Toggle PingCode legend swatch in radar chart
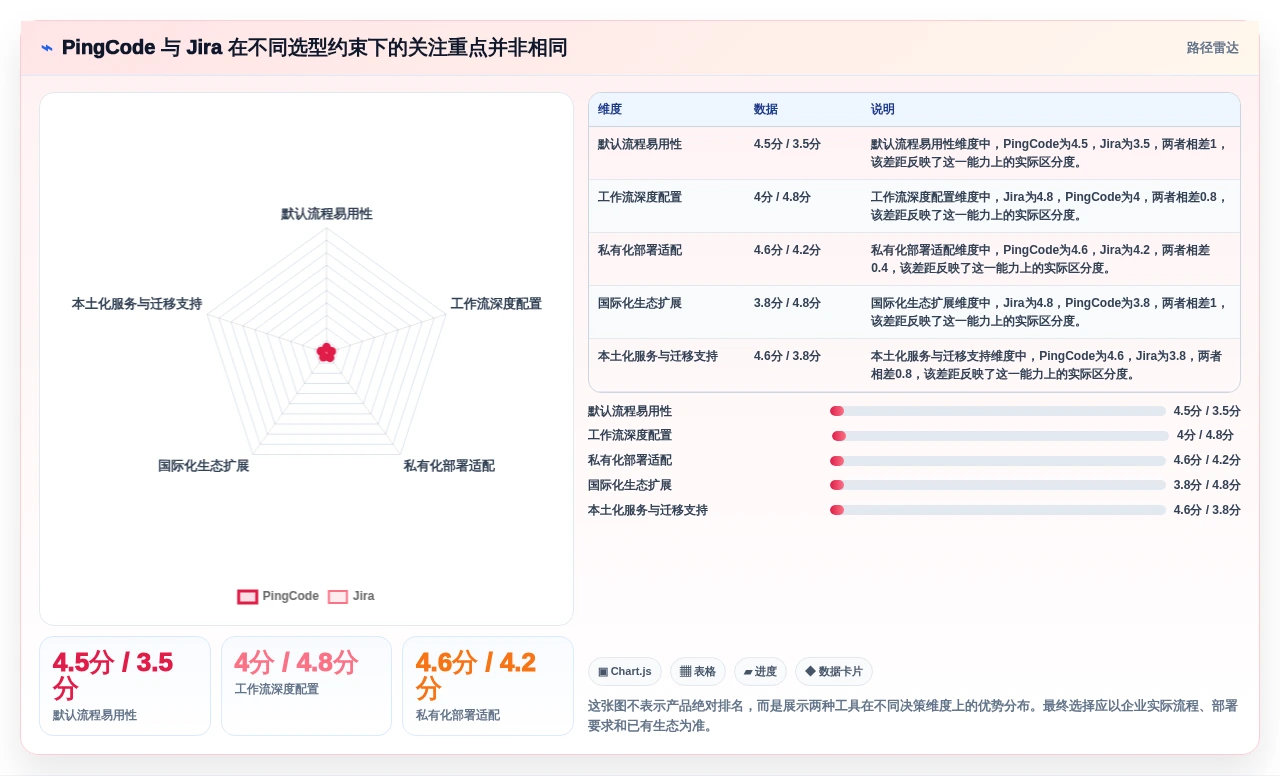Viewport: 1280px width, 776px height. [248, 596]
